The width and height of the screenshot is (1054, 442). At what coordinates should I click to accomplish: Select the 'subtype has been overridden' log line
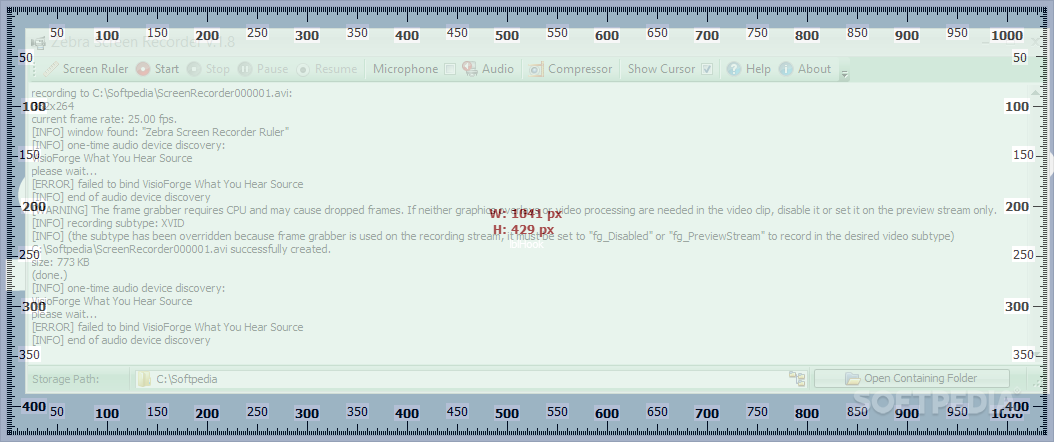493,236
